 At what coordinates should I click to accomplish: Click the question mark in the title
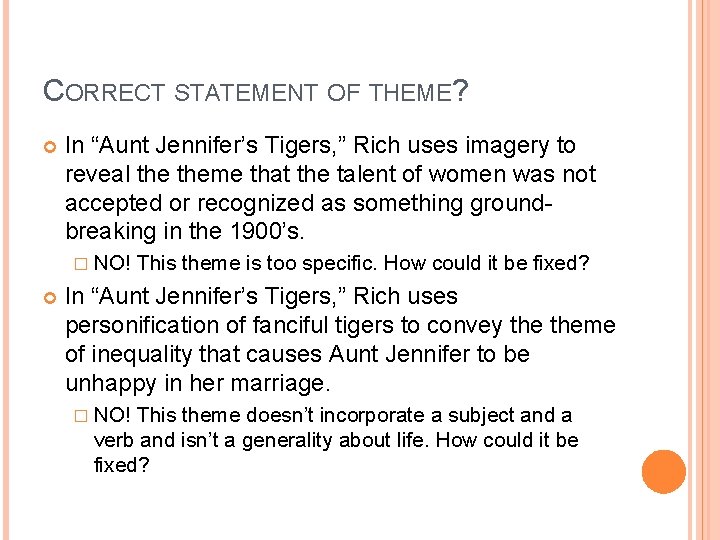point(460,91)
